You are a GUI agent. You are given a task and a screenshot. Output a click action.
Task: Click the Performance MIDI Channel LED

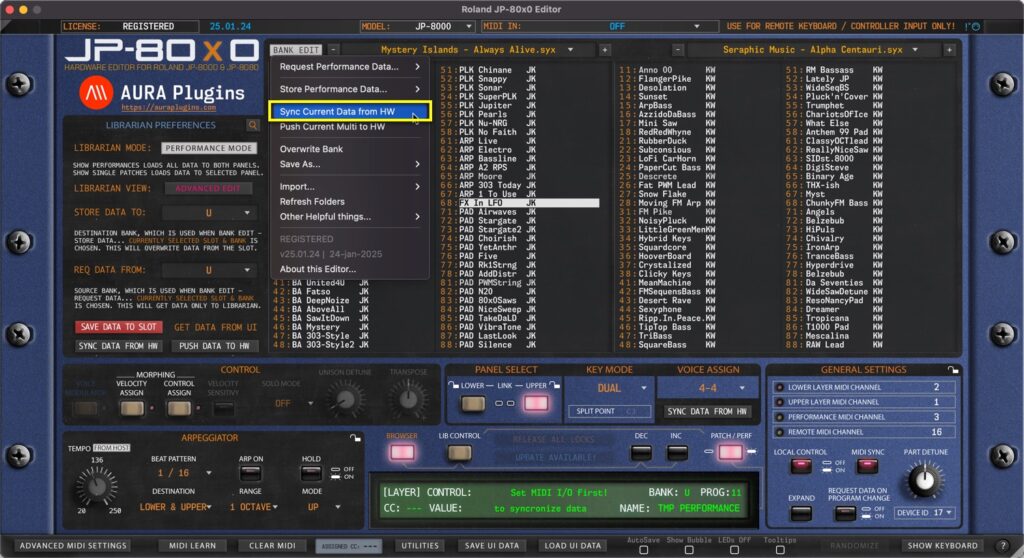click(780, 417)
